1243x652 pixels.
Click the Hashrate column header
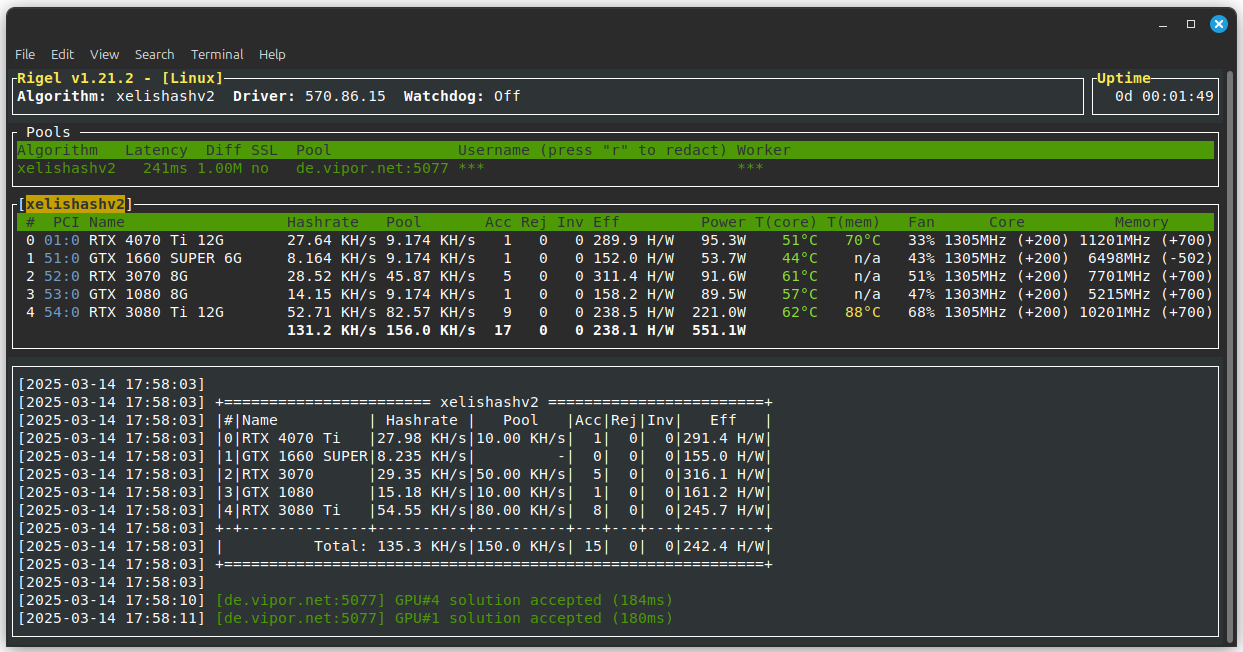click(321, 221)
